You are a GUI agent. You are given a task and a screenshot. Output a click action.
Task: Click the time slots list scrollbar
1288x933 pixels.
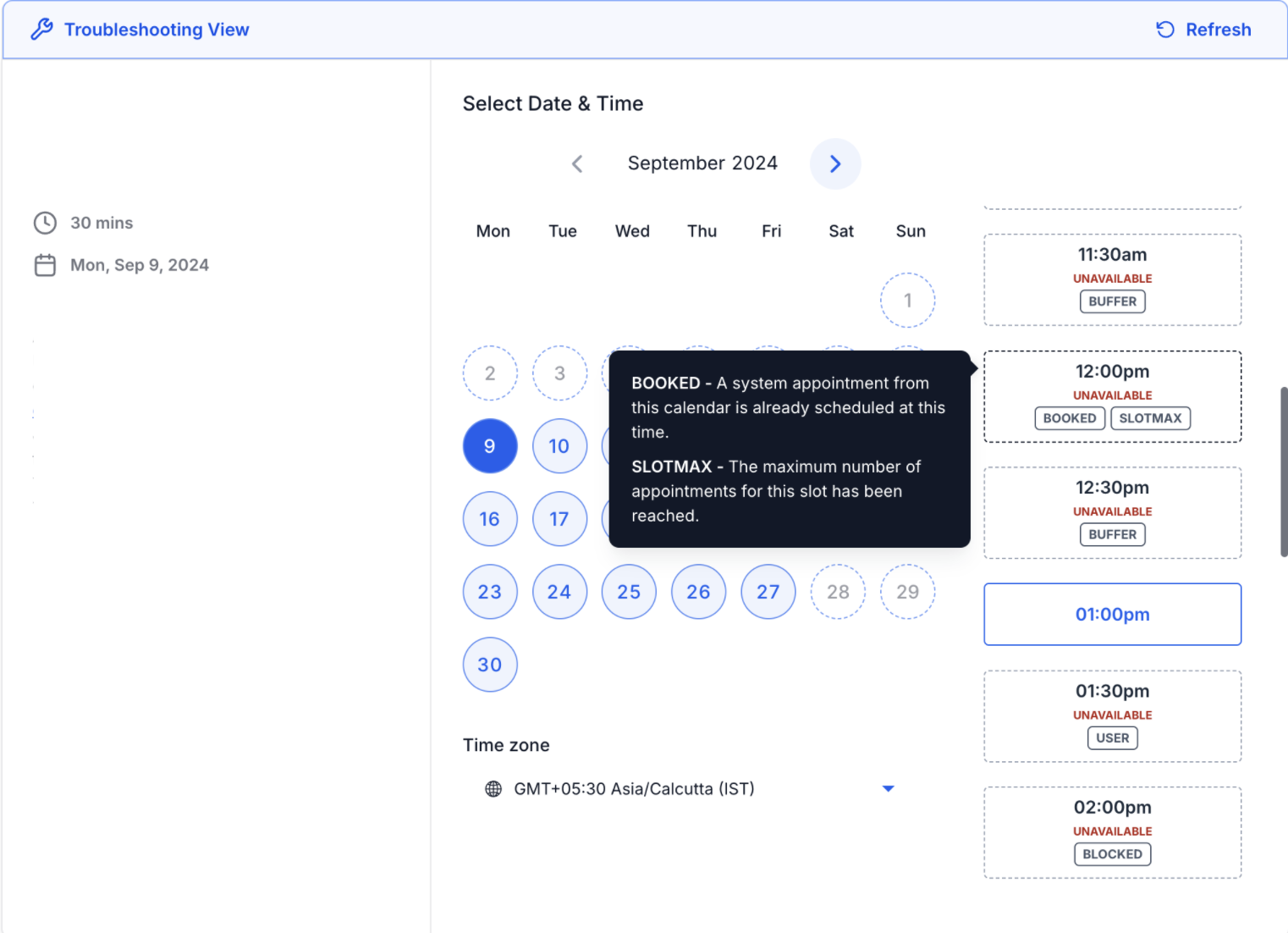tap(1284, 472)
